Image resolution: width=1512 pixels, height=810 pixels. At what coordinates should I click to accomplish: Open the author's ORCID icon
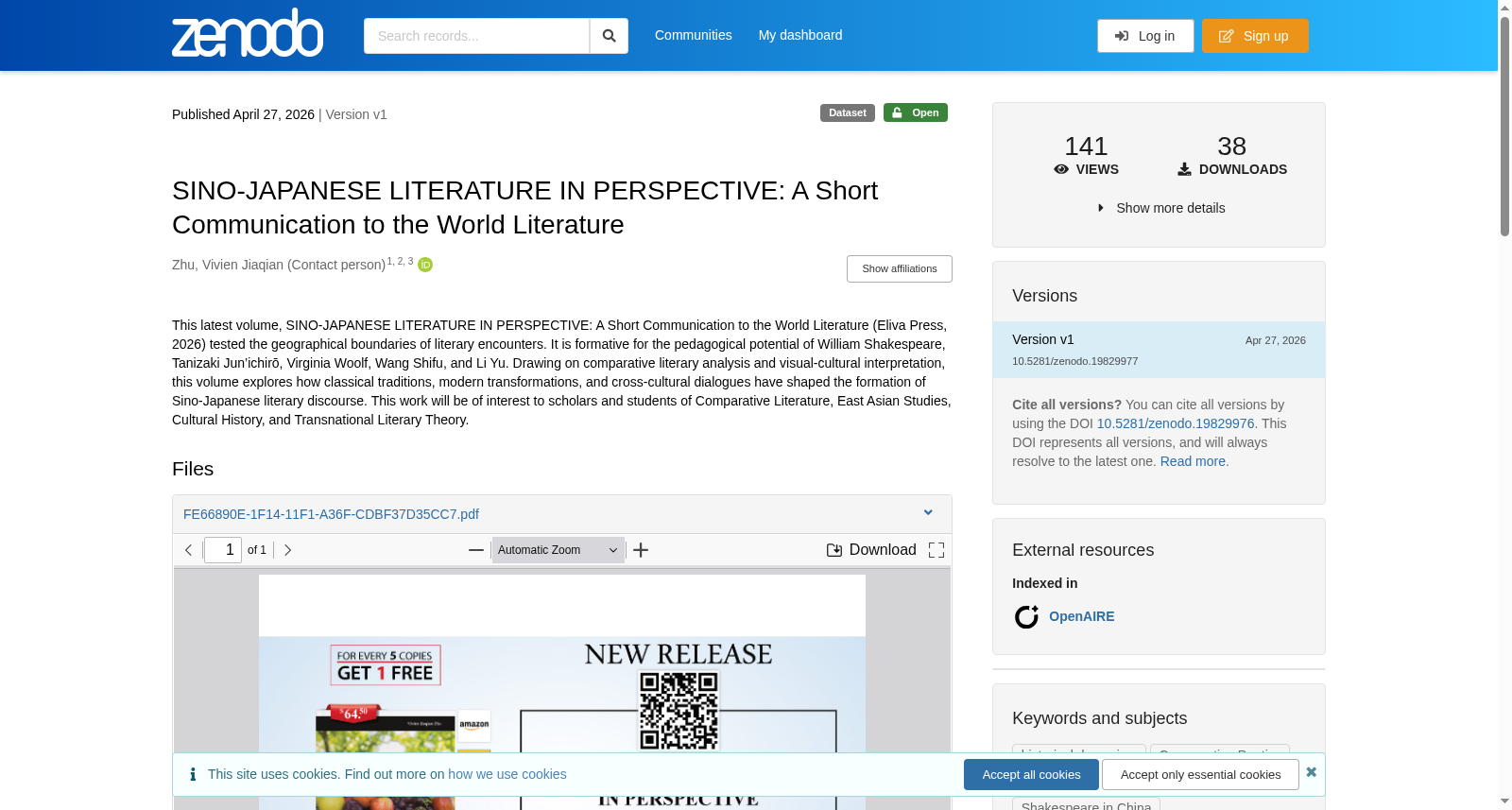(425, 265)
